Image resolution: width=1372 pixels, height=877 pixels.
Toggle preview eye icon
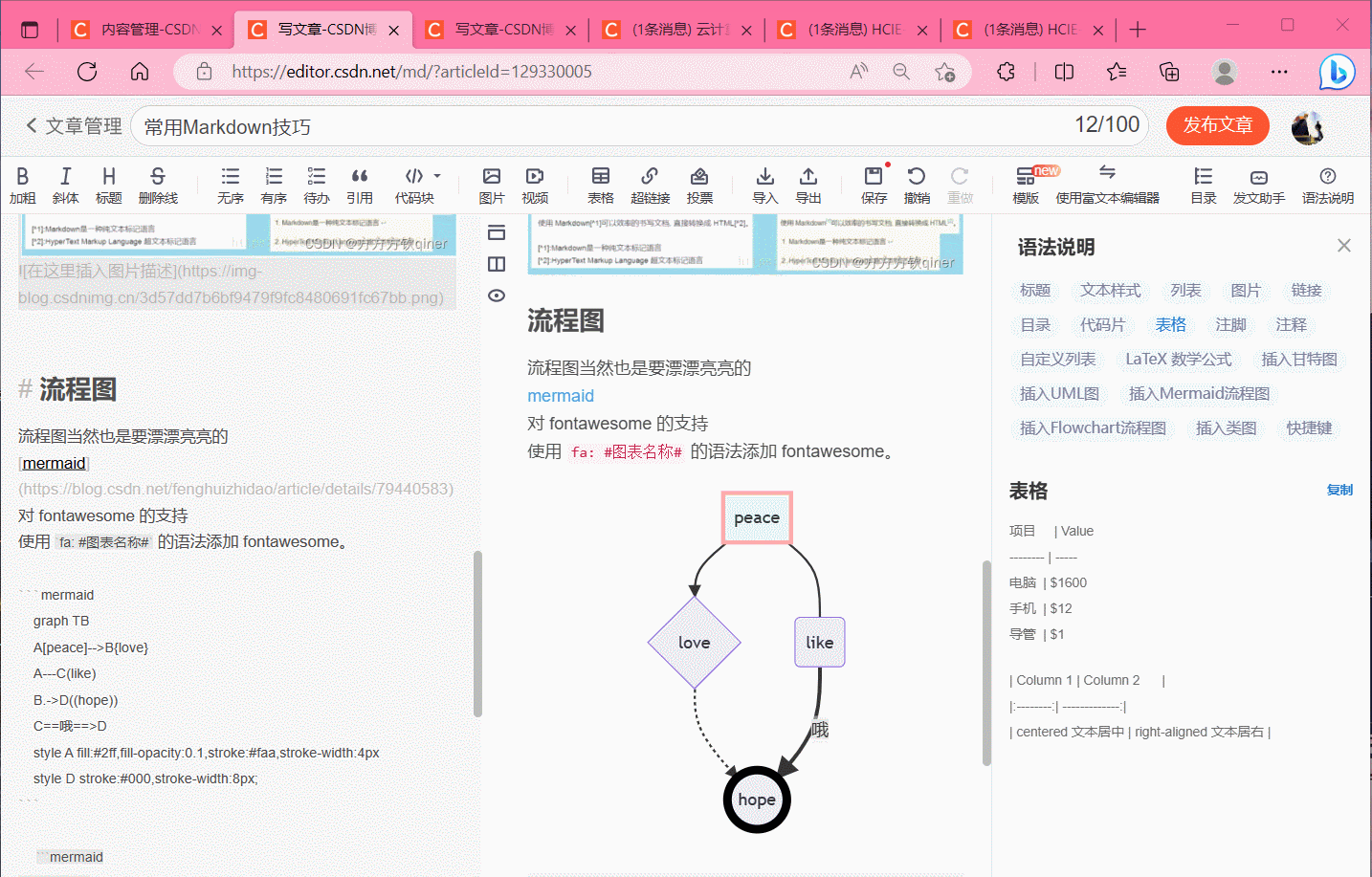[497, 296]
